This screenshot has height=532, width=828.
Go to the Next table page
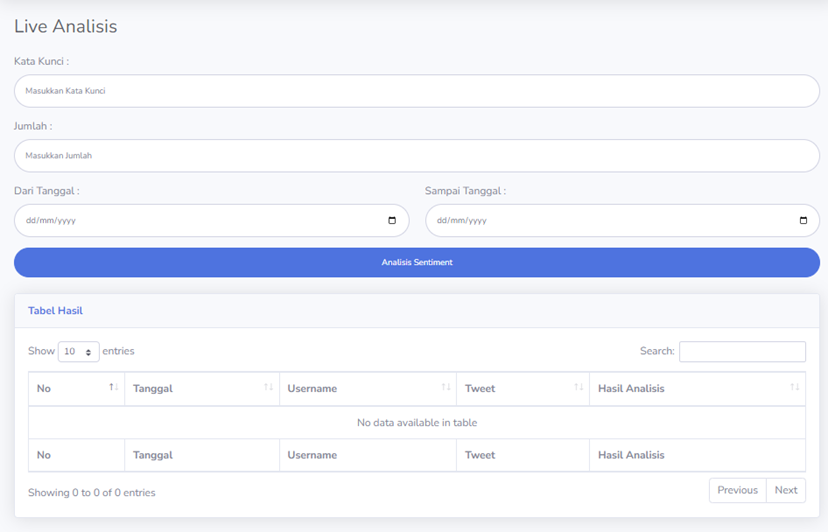pos(786,490)
